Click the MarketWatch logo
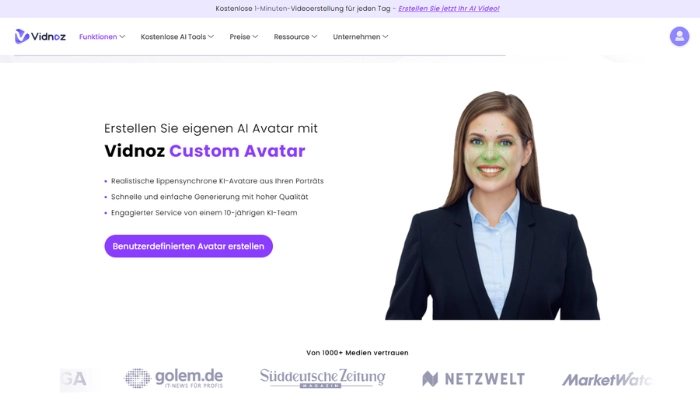 click(607, 380)
